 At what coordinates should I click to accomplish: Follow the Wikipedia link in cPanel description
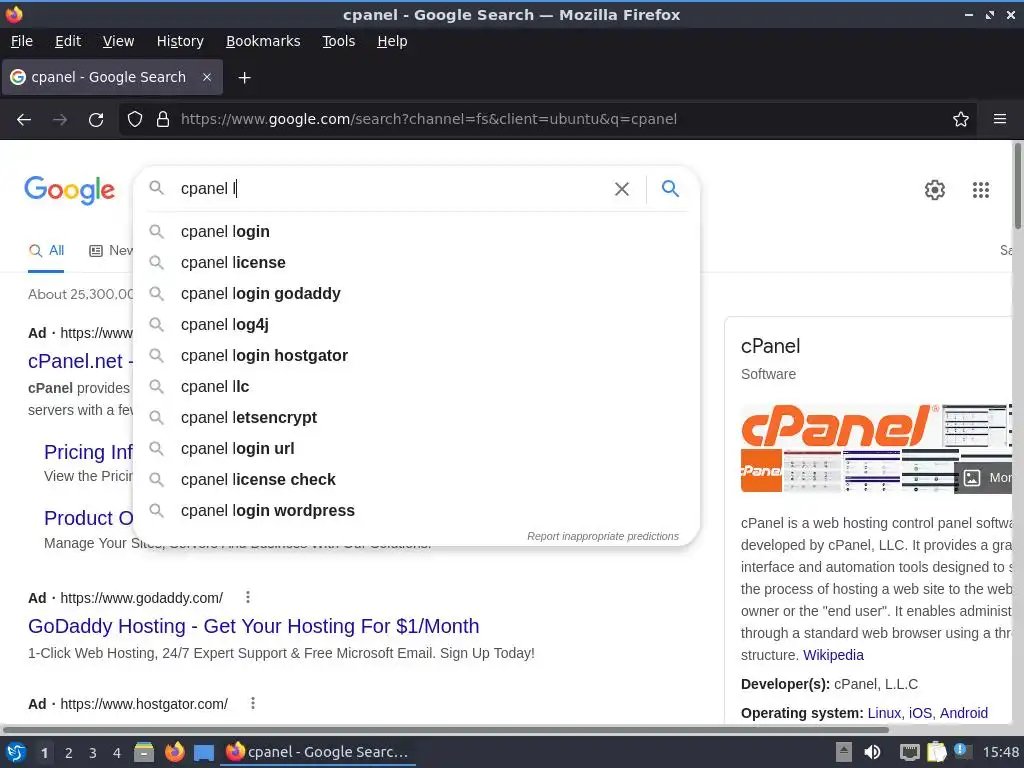(833, 655)
